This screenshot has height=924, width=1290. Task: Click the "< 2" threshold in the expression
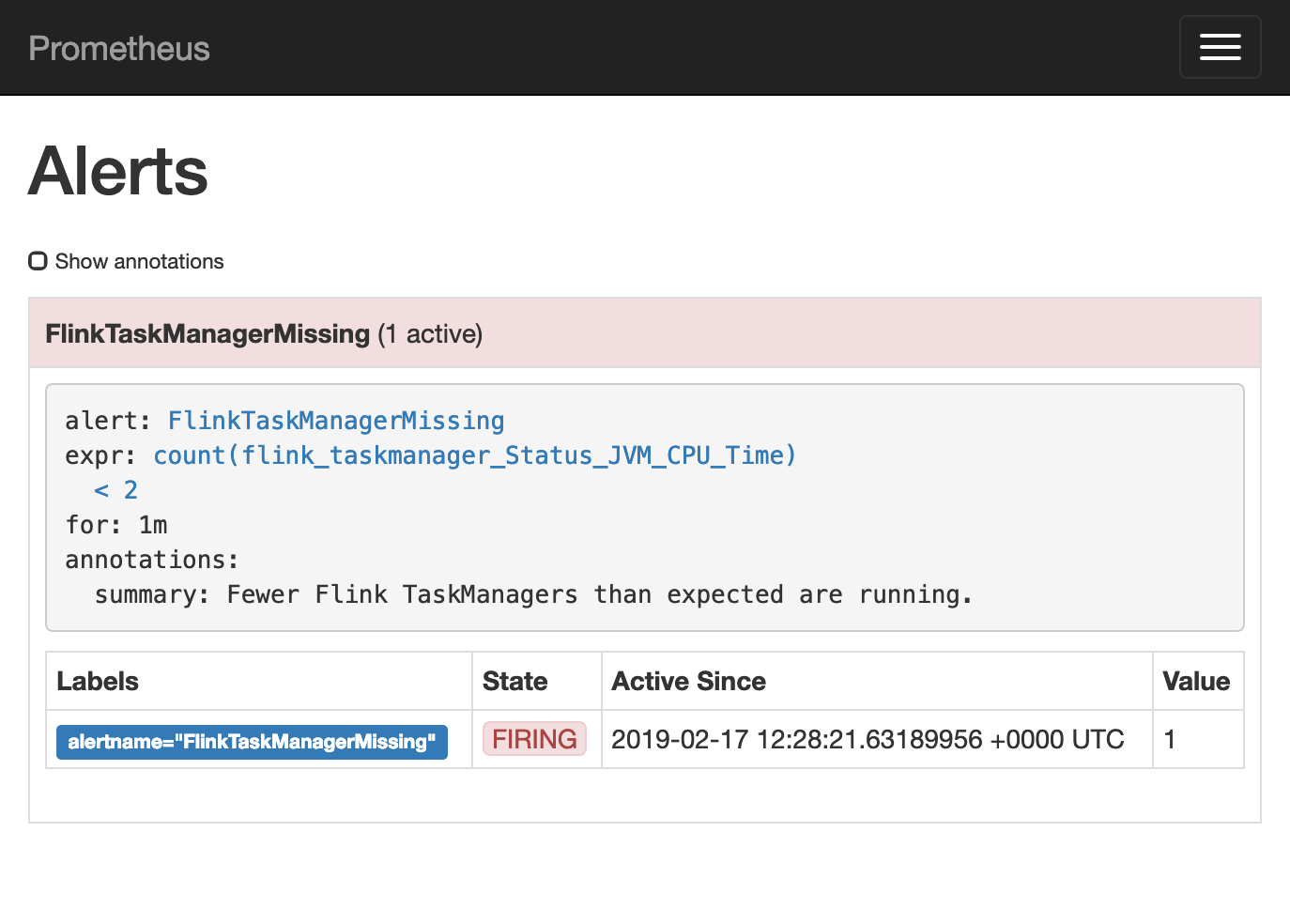tap(115, 490)
